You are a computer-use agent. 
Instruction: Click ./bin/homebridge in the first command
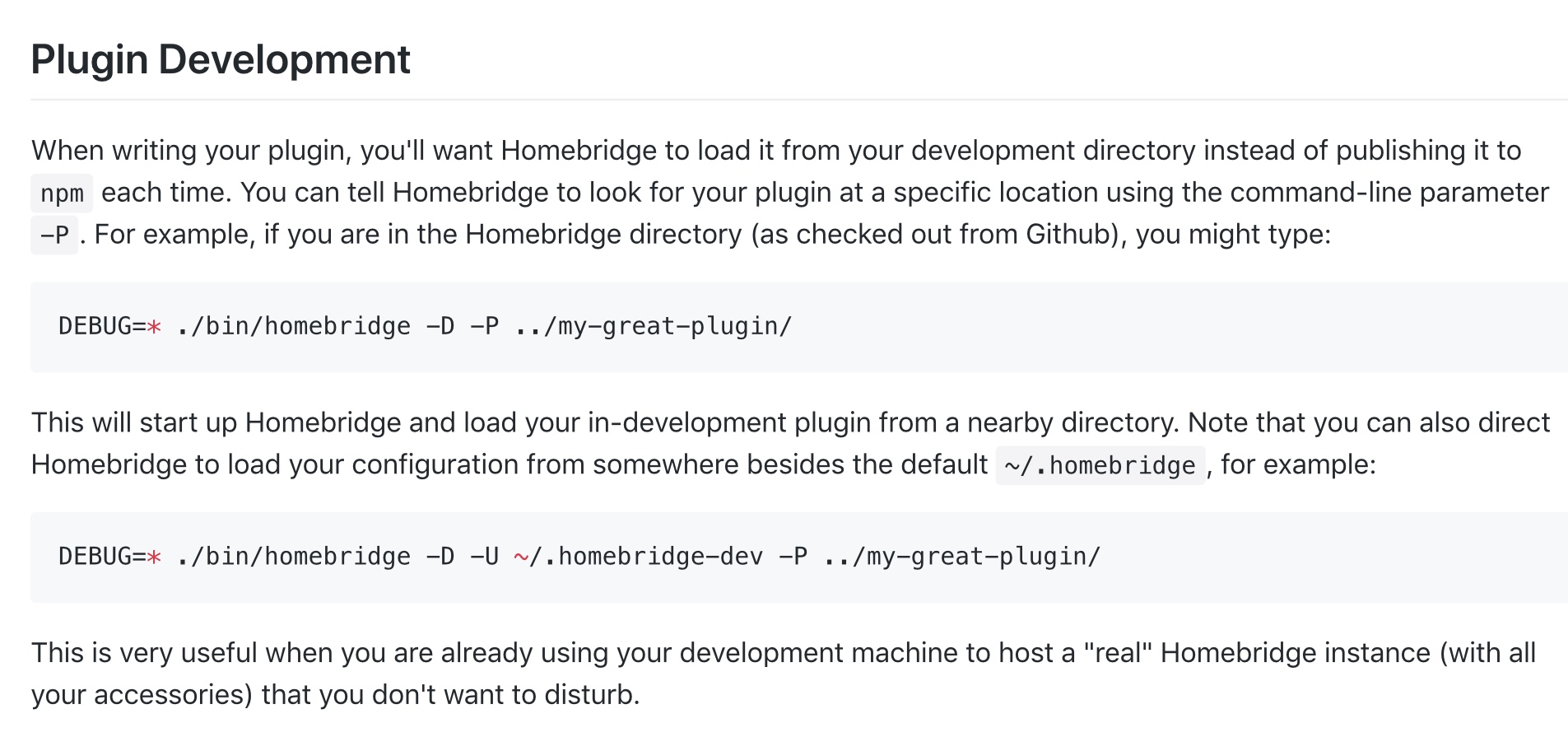click(293, 327)
